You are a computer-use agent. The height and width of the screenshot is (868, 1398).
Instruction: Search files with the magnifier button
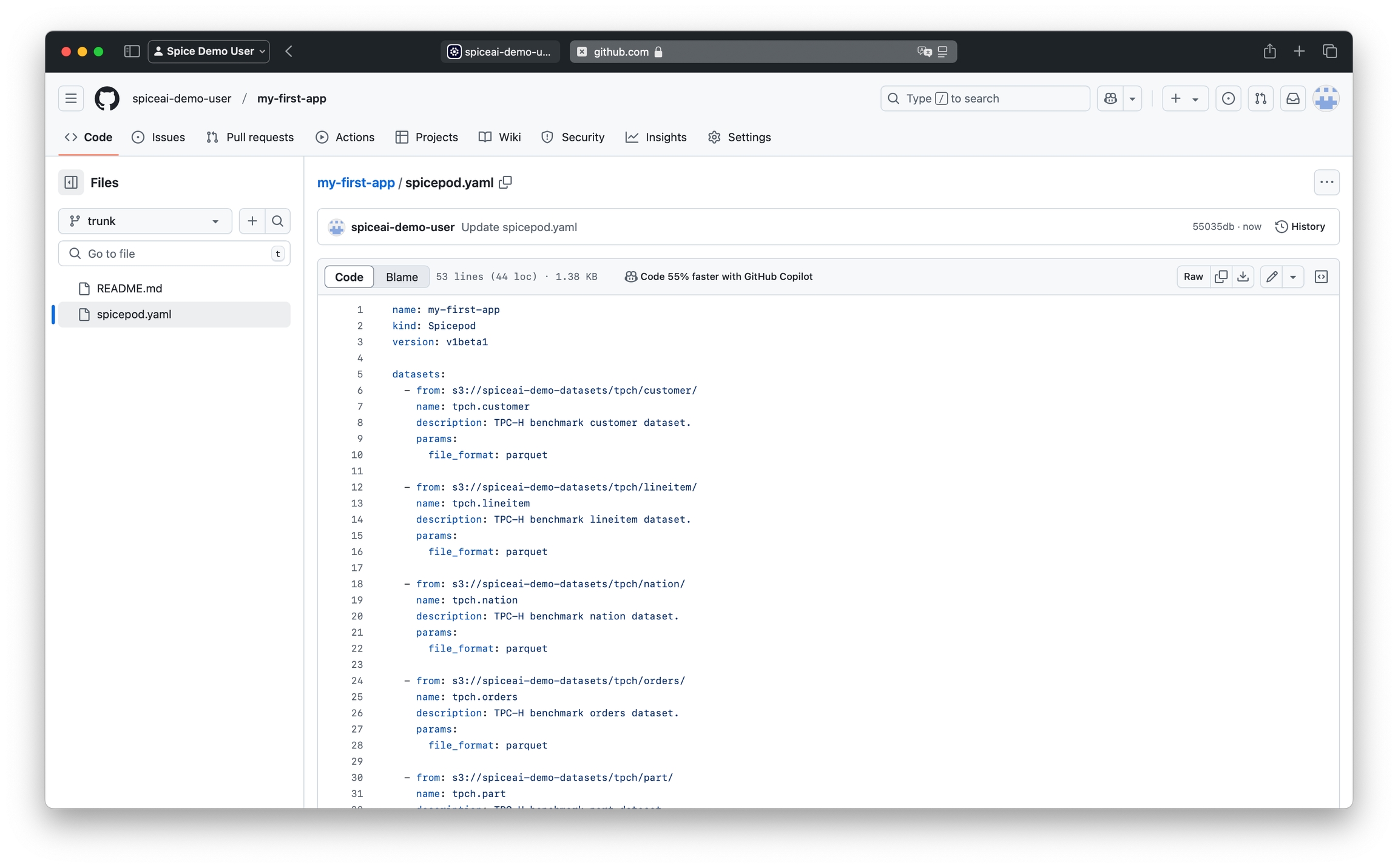[278, 221]
